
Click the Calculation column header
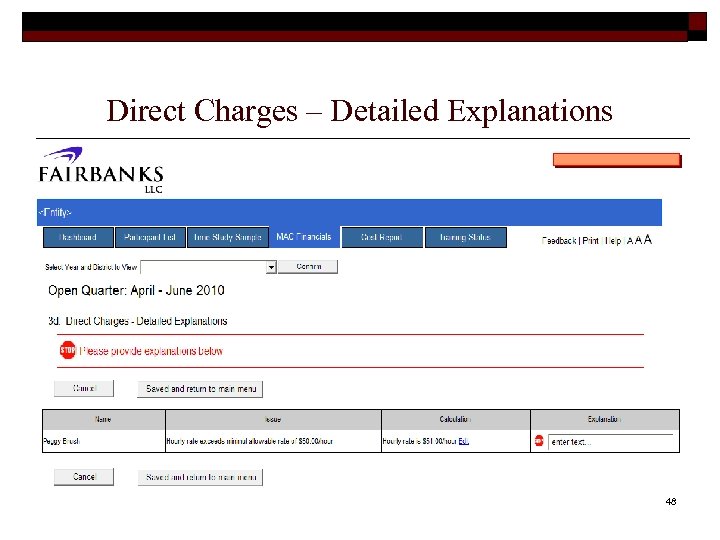[456, 420]
